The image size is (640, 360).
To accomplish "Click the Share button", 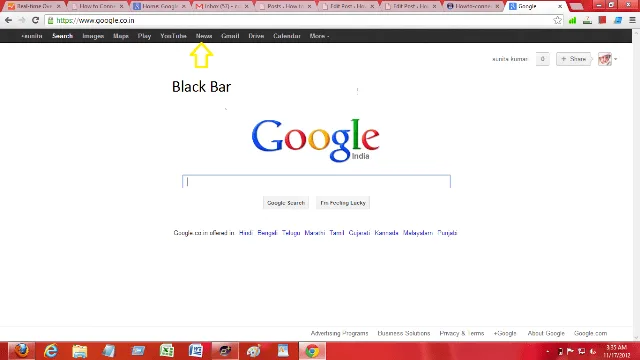I will click(574, 59).
